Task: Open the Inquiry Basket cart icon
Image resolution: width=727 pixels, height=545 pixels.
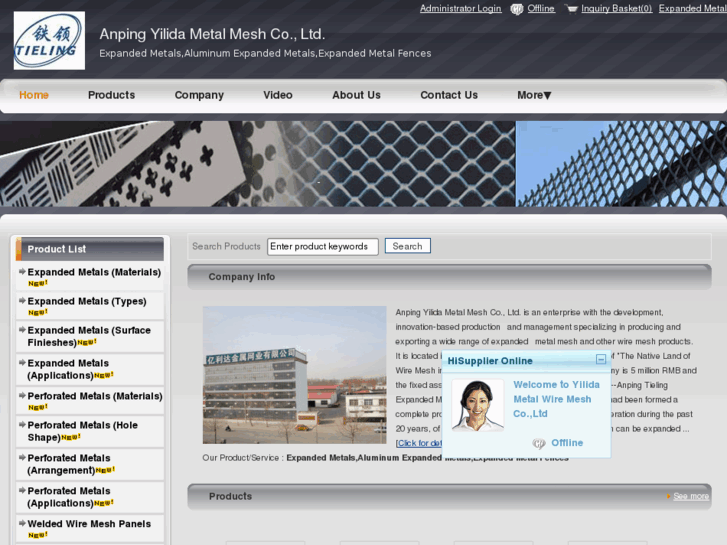Action: coord(571,9)
